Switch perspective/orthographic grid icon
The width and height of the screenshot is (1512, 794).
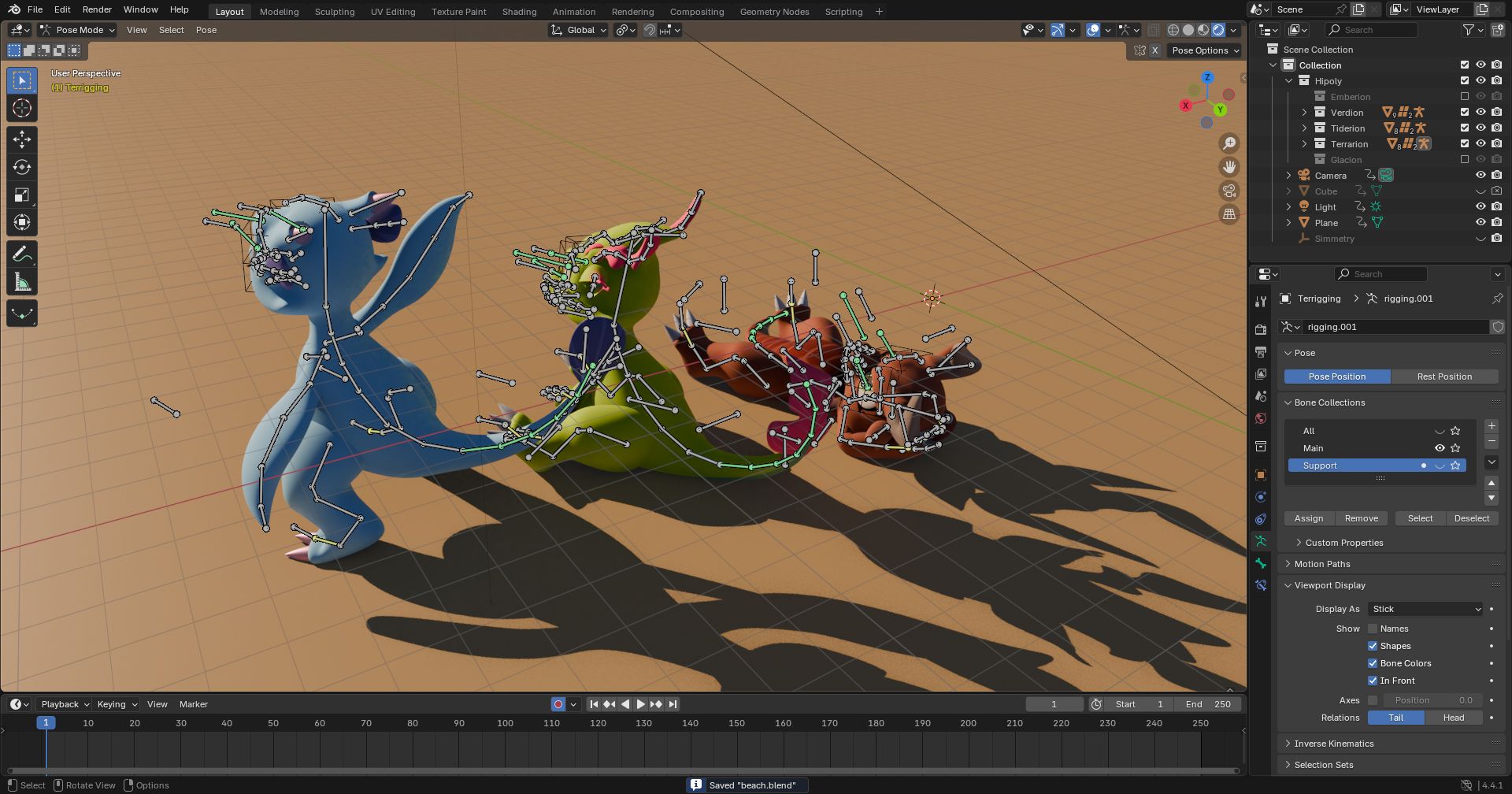point(1228,214)
